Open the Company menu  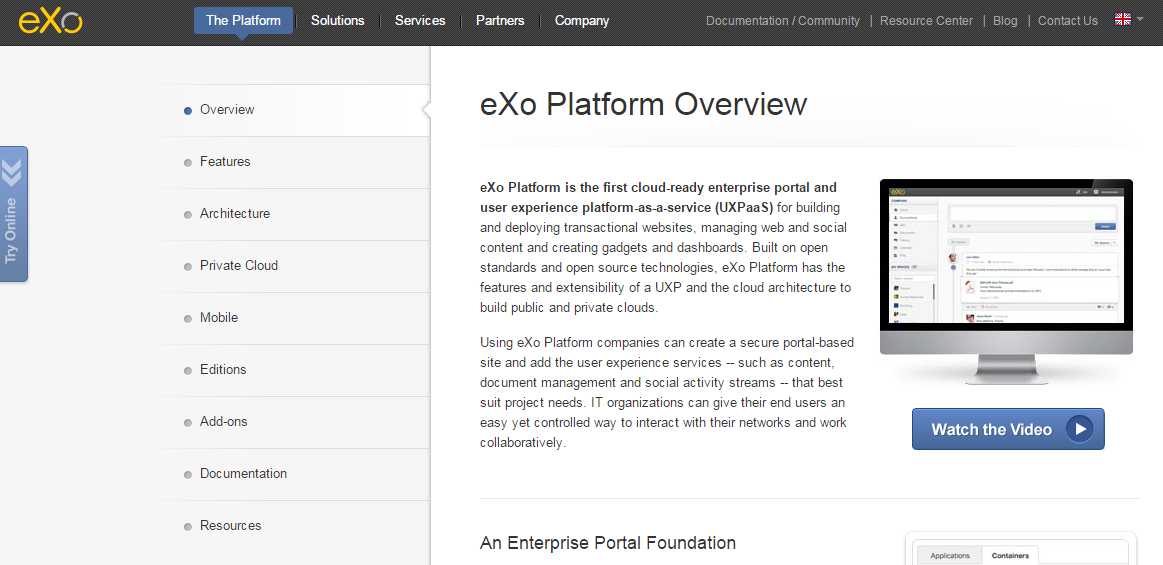coord(582,21)
